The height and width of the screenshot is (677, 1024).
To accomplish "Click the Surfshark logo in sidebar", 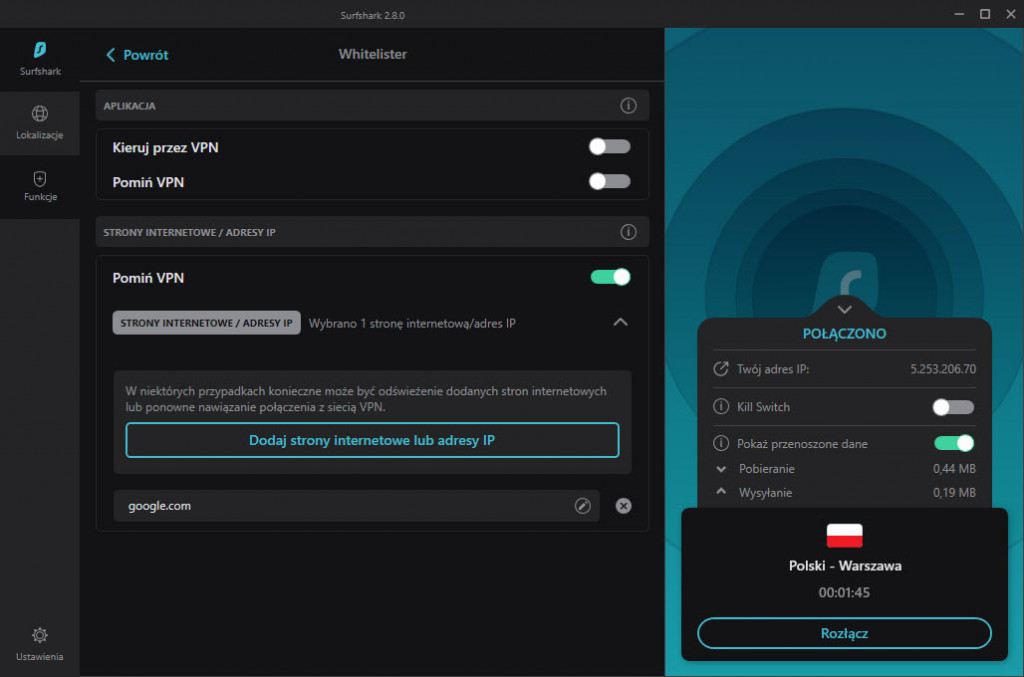I will point(40,50).
